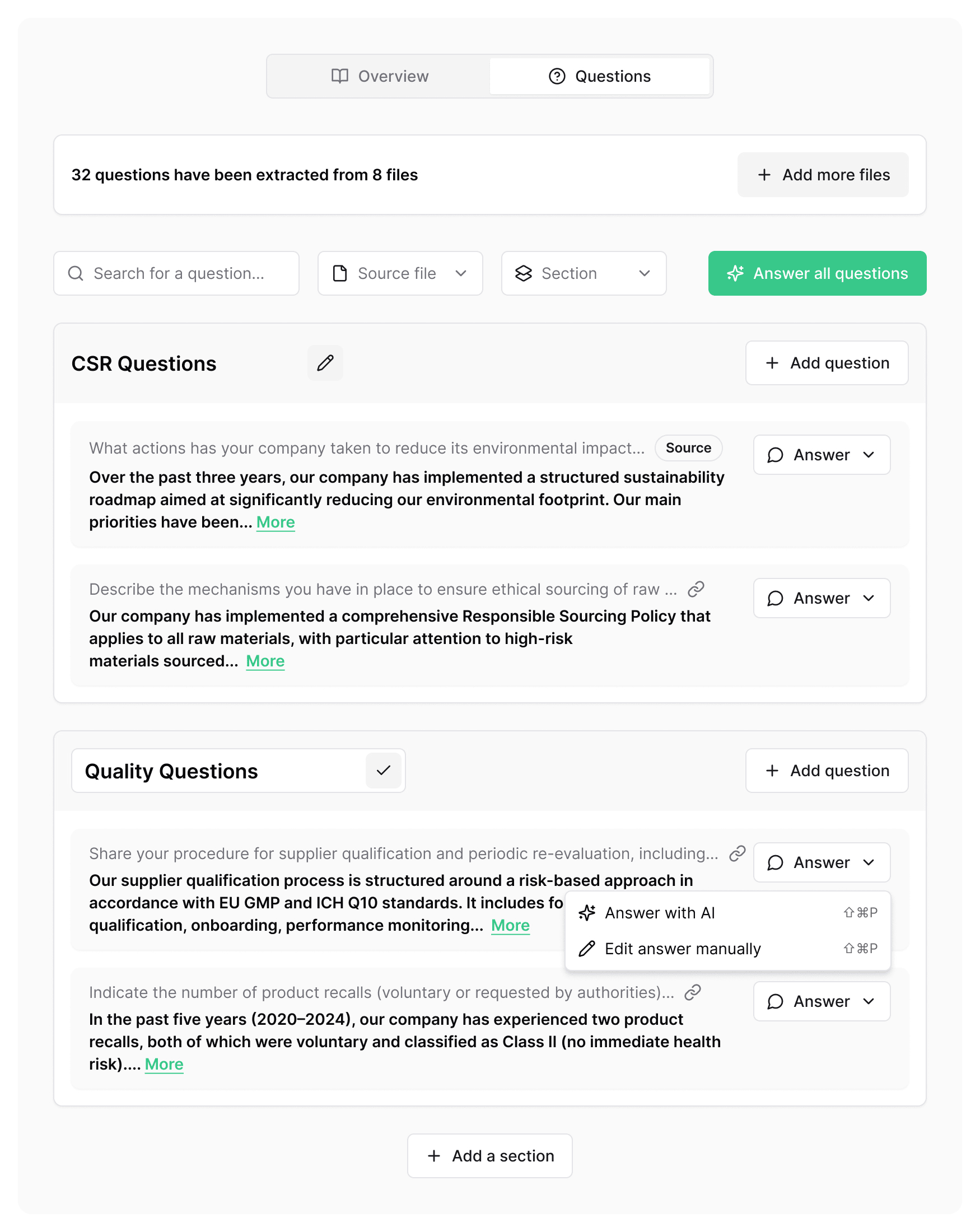Expand Answer dropdown for product recalls question
The height and width of the screenshot is (1232, 980).
(x=821, y=1001)
